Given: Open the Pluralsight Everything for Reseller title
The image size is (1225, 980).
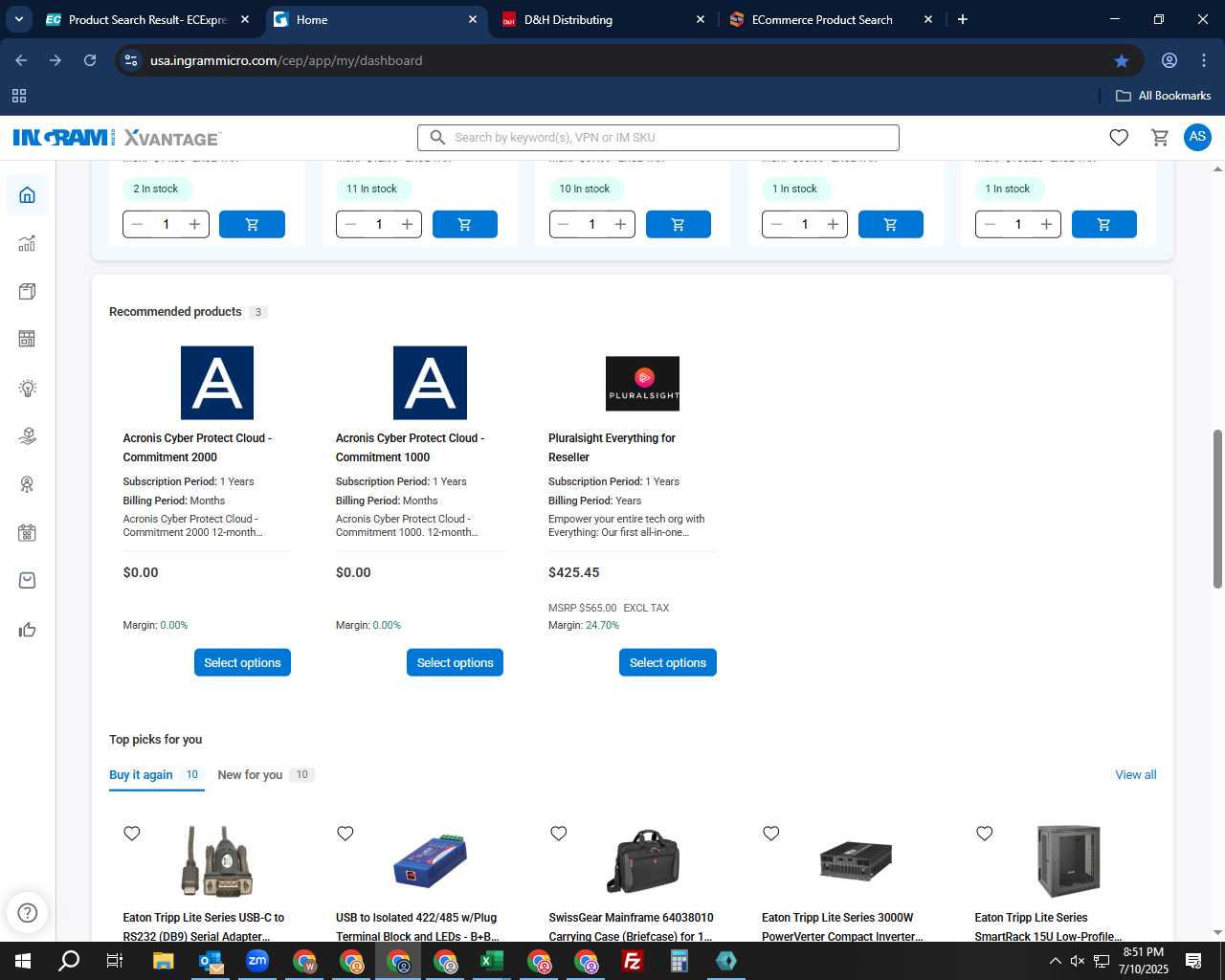Looking at the screenshot, I should click(612, 447).
